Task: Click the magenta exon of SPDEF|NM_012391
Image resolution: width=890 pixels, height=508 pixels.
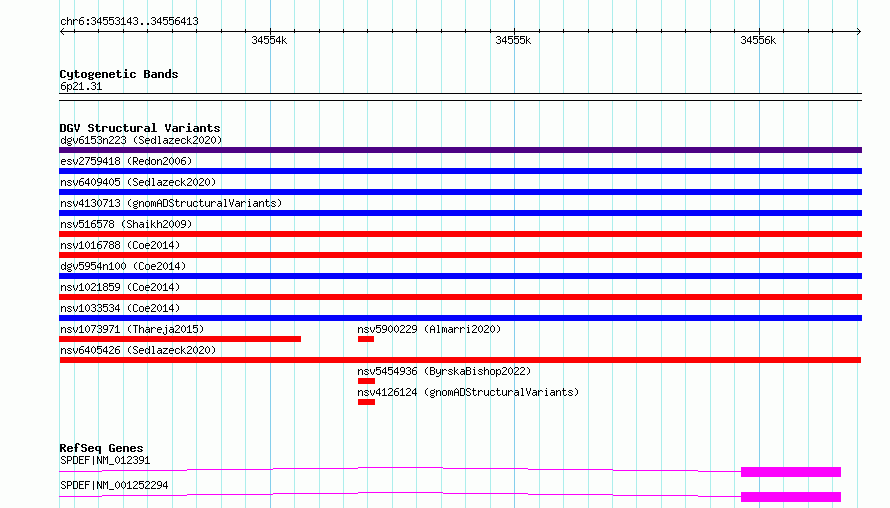Action: pos(791,472)
